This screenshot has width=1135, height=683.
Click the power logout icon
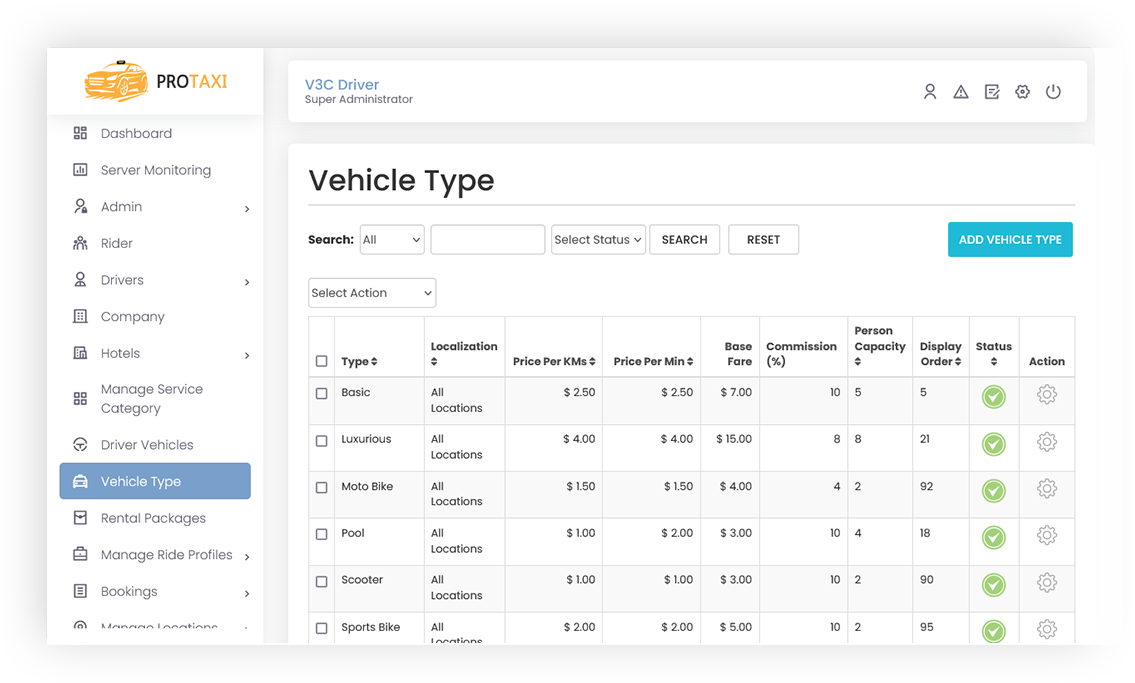[x=1053, y=92]
